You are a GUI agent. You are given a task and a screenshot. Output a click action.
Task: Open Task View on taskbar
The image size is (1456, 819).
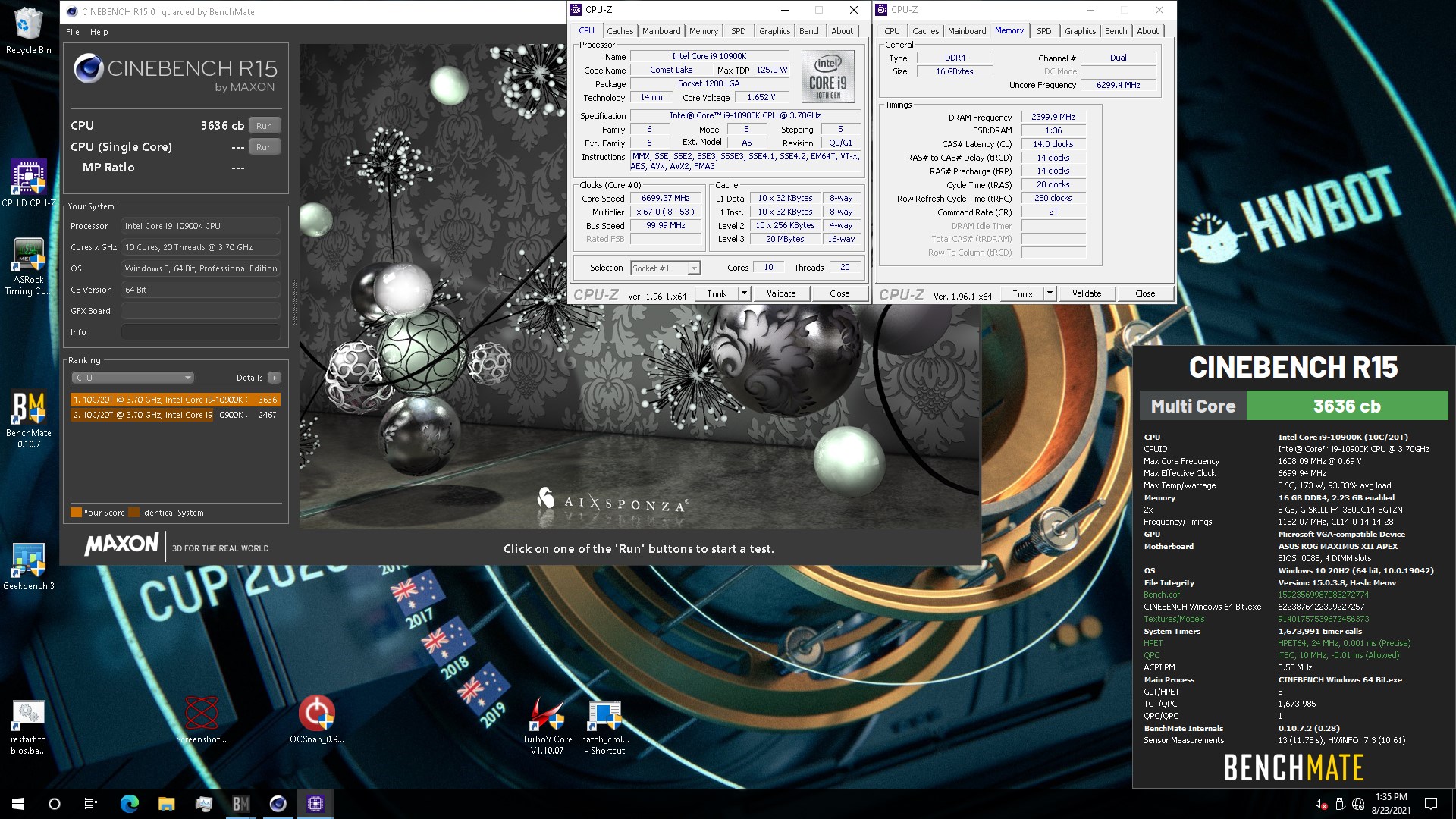(91, 804)
